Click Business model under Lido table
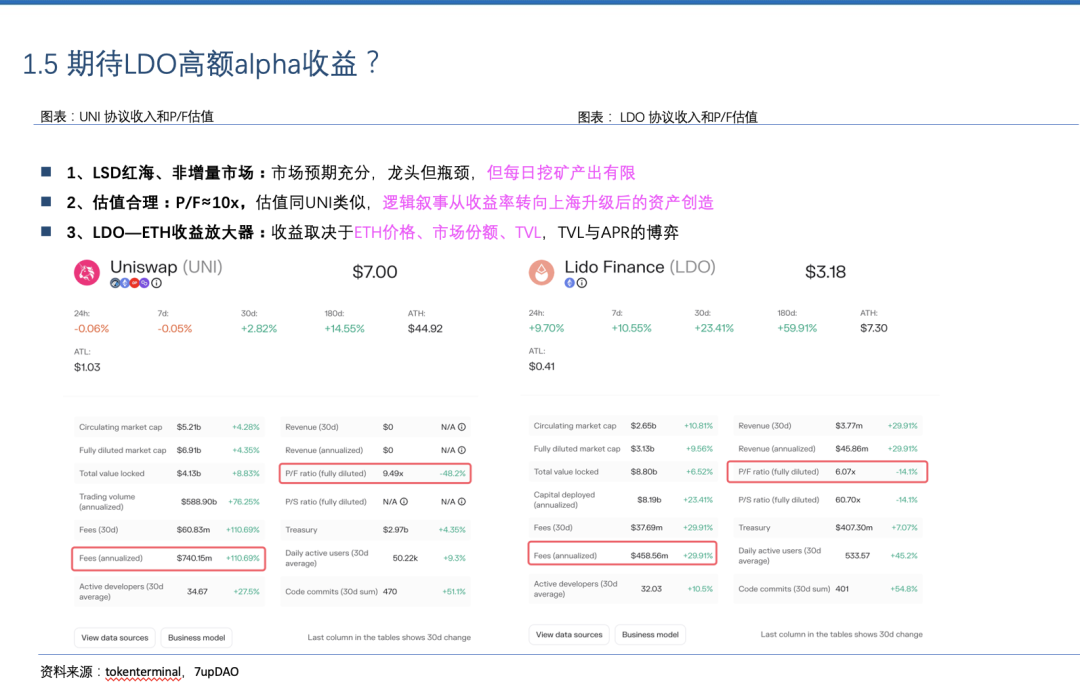Image resolution: width=1080 pixels, height=682 pixels. pos(650,634)
